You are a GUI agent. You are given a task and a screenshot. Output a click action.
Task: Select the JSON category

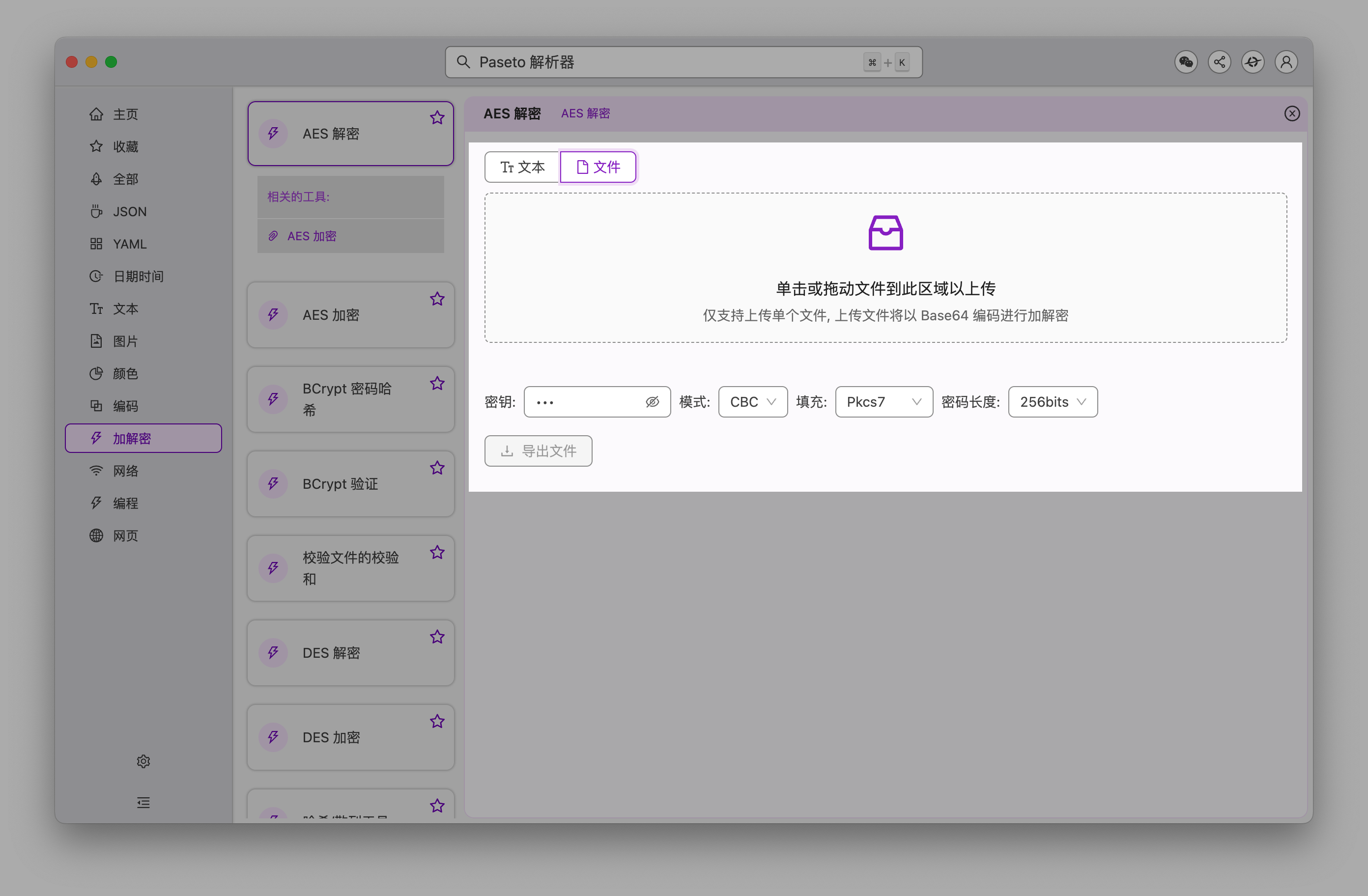(143, 212)
